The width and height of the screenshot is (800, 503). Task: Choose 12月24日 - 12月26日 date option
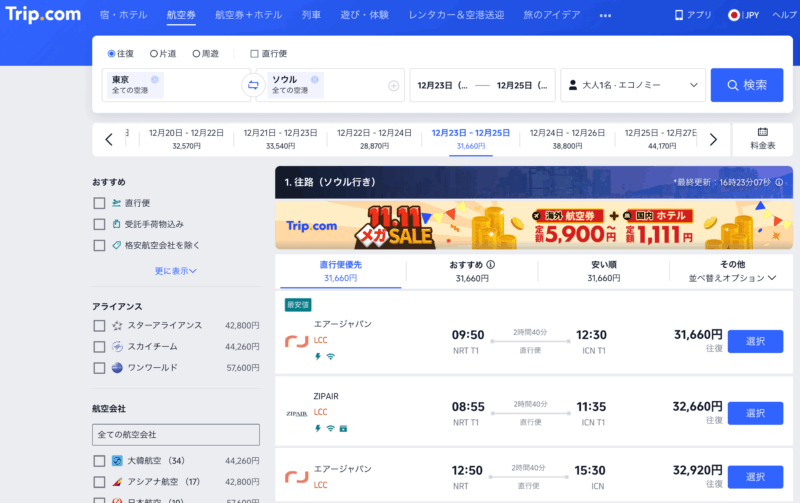tap(567, 139)
